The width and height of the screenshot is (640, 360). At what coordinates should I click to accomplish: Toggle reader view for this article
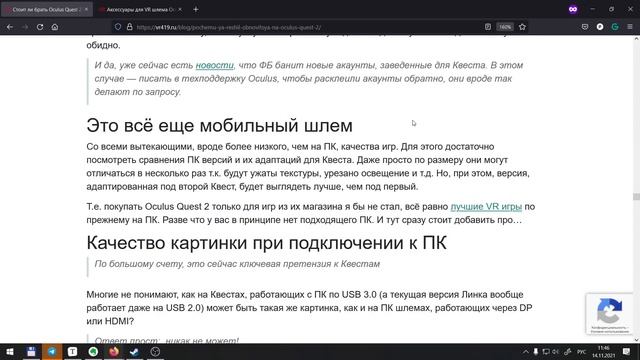pyautogui.click(x=488, y=27)
